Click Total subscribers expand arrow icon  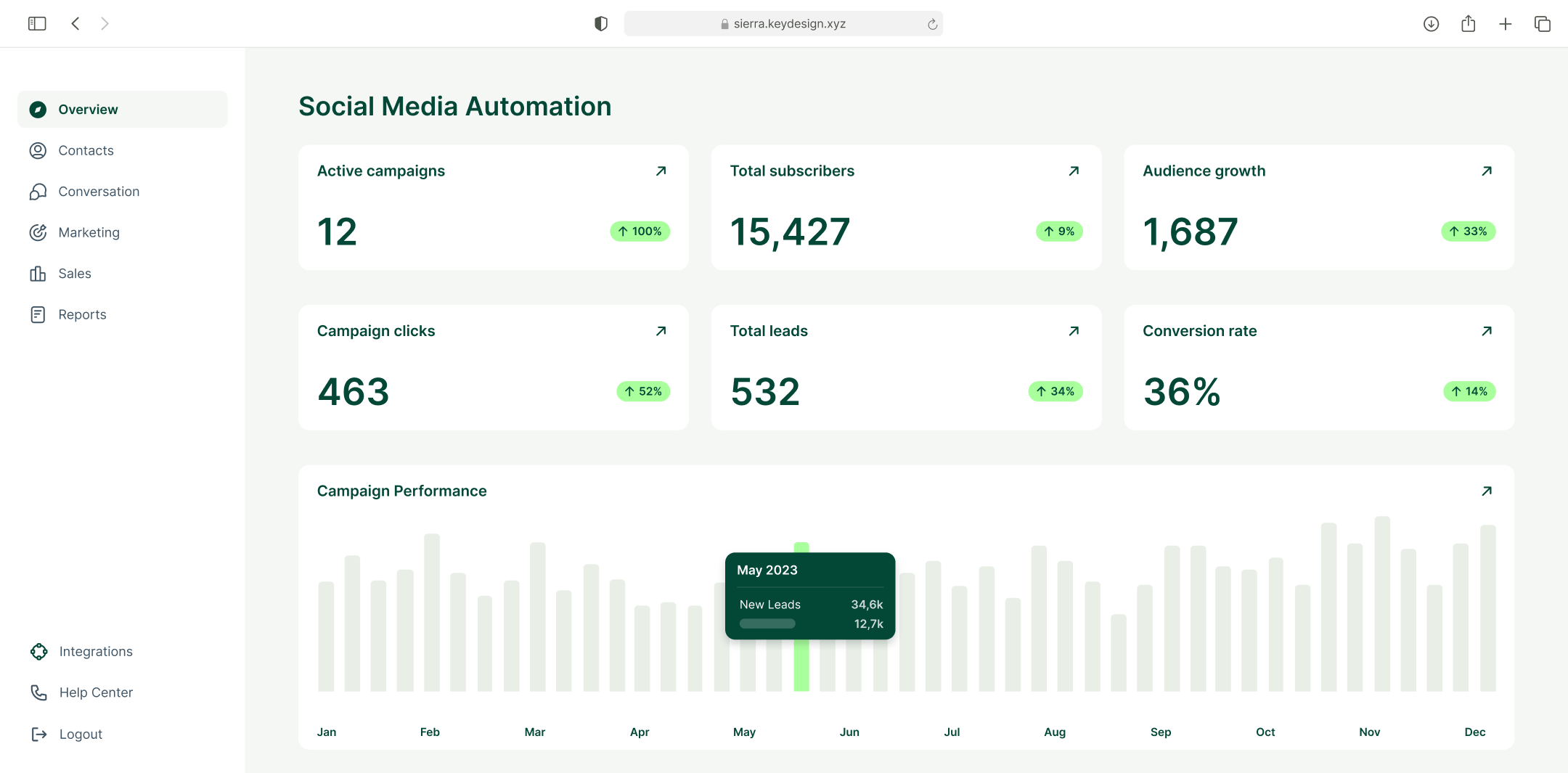[1074, 171]
